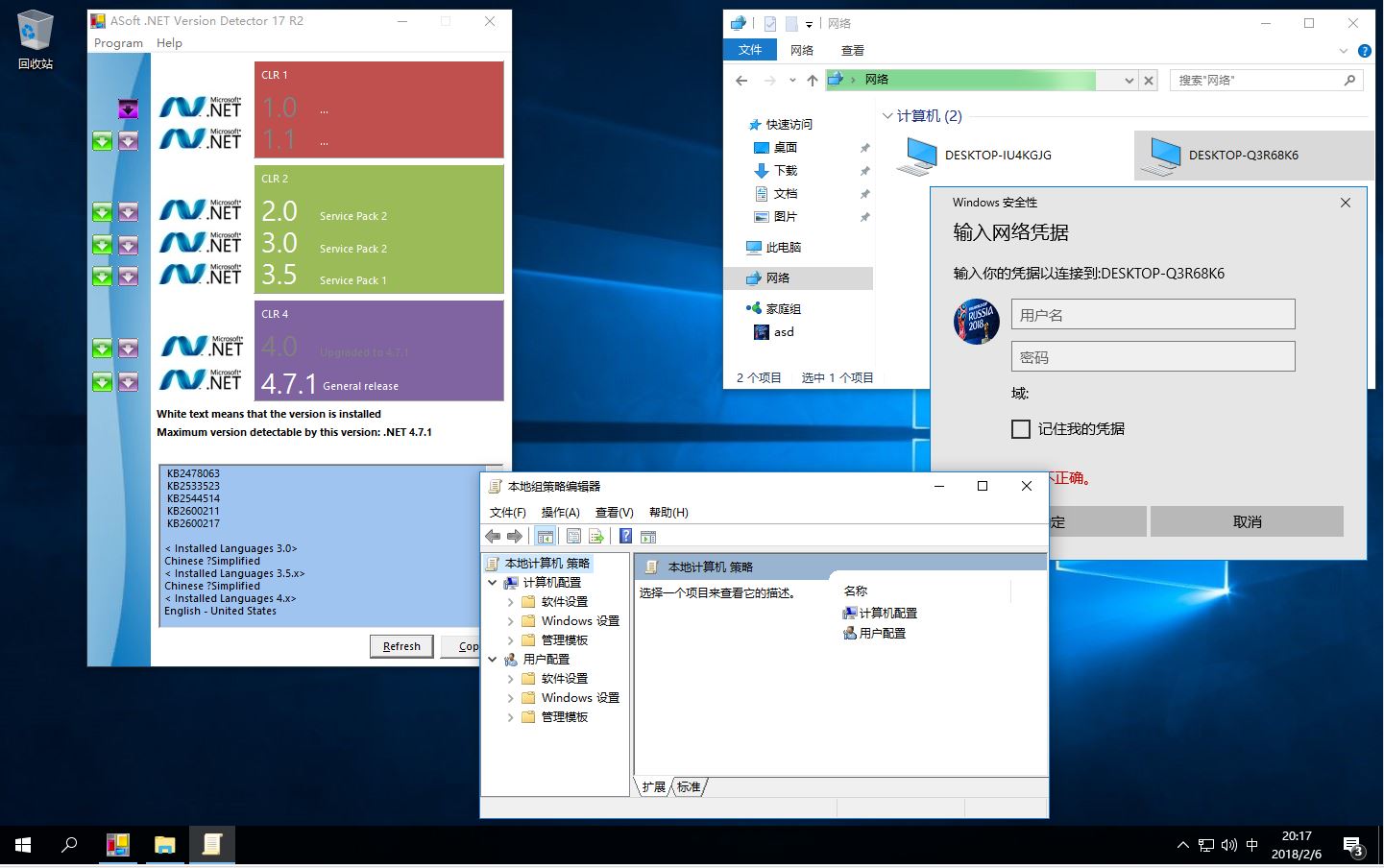Switch to the 查看 ribbon tab
This screenshot has height=868, width=1384.
pos(852,49)
